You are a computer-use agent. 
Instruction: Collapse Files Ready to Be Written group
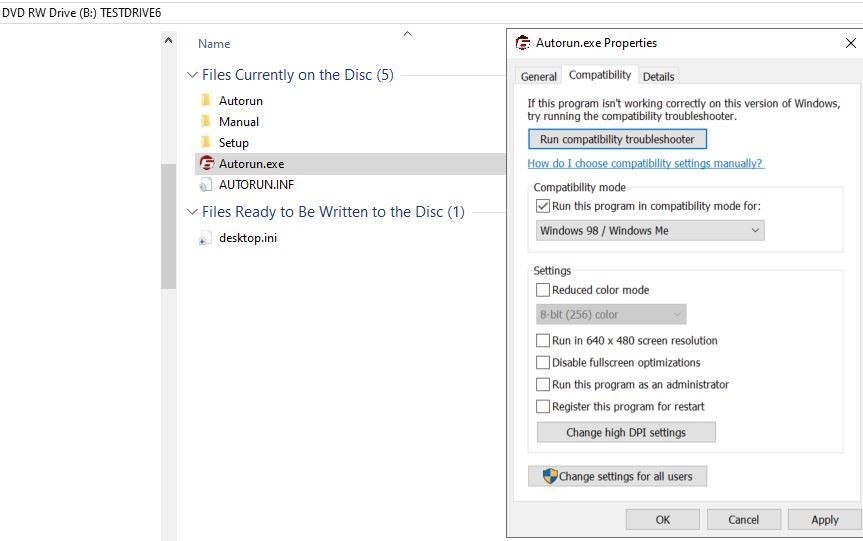[192, 211]
